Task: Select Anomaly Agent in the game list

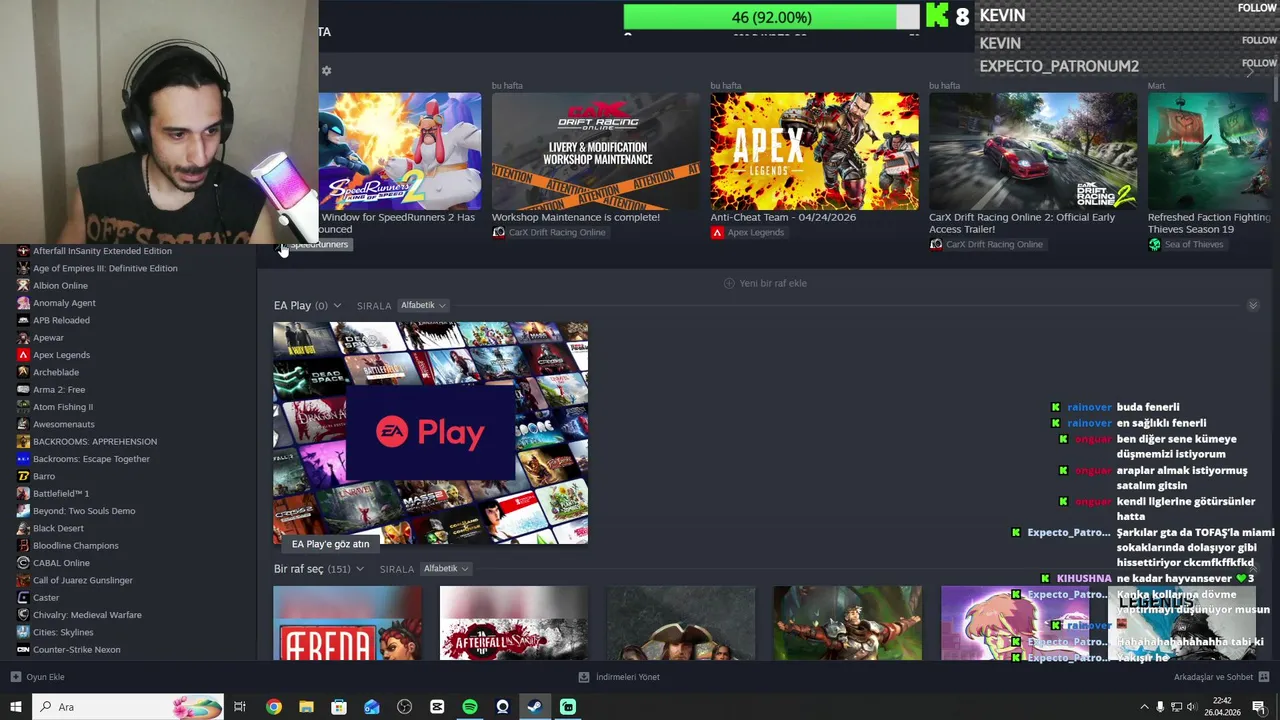Action: [64, 303]
